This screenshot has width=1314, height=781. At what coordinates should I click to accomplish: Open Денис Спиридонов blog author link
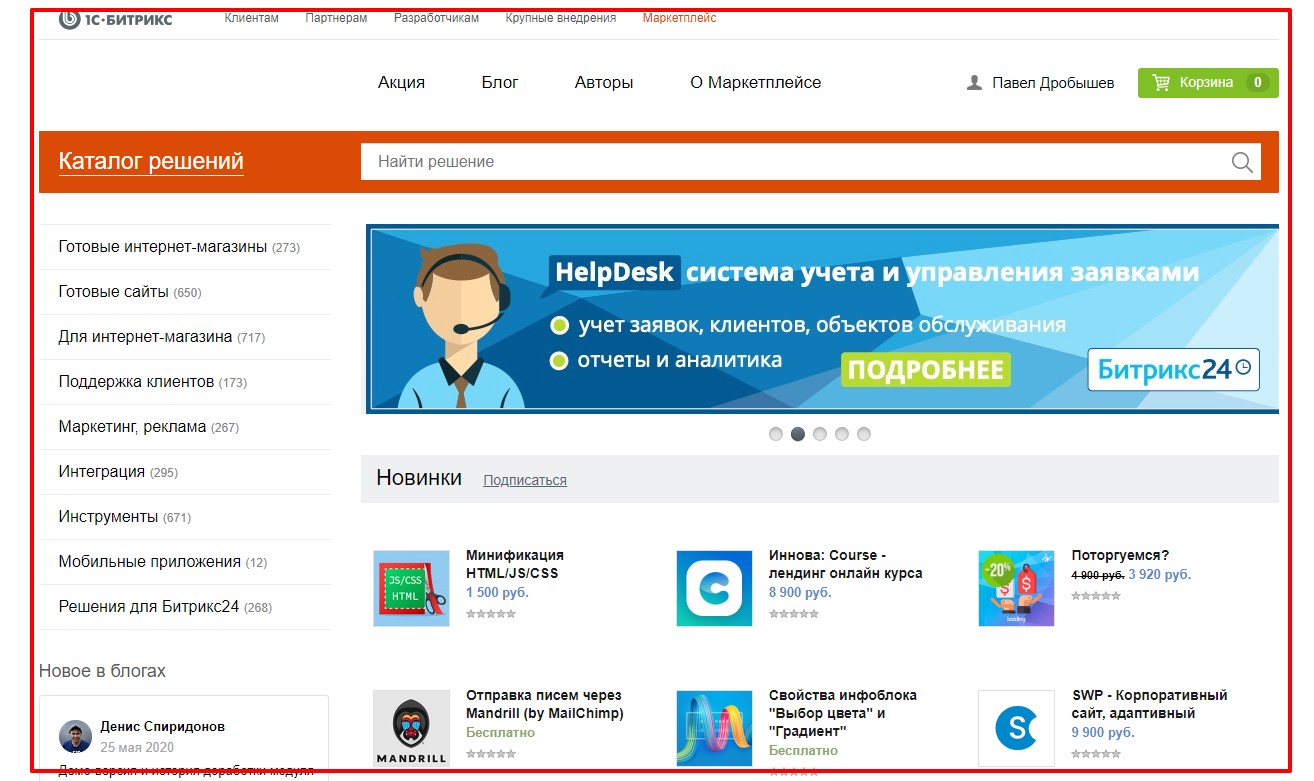163,727
